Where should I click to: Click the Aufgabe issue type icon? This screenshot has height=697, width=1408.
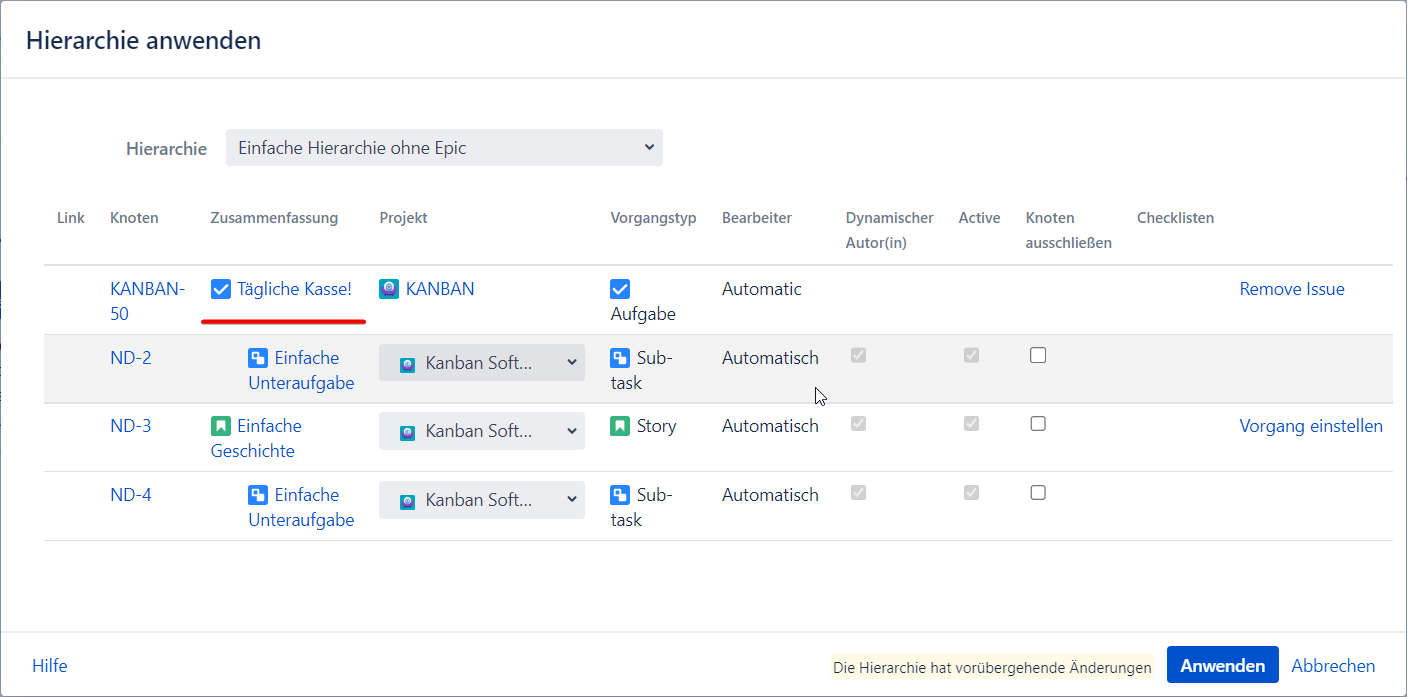pos(620,290)
